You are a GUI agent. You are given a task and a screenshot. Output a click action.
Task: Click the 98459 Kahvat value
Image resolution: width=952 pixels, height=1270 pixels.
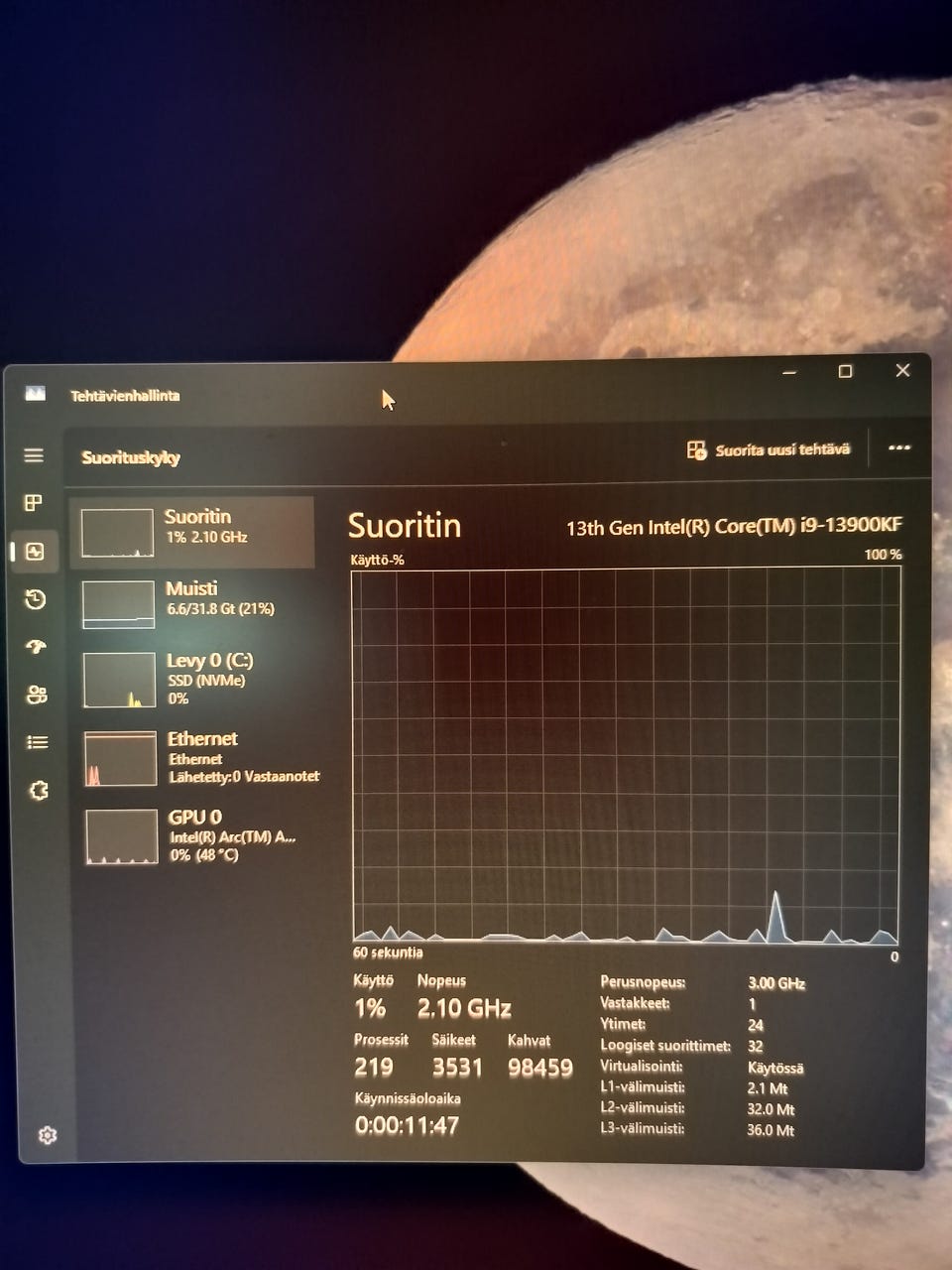point(540,1068)
